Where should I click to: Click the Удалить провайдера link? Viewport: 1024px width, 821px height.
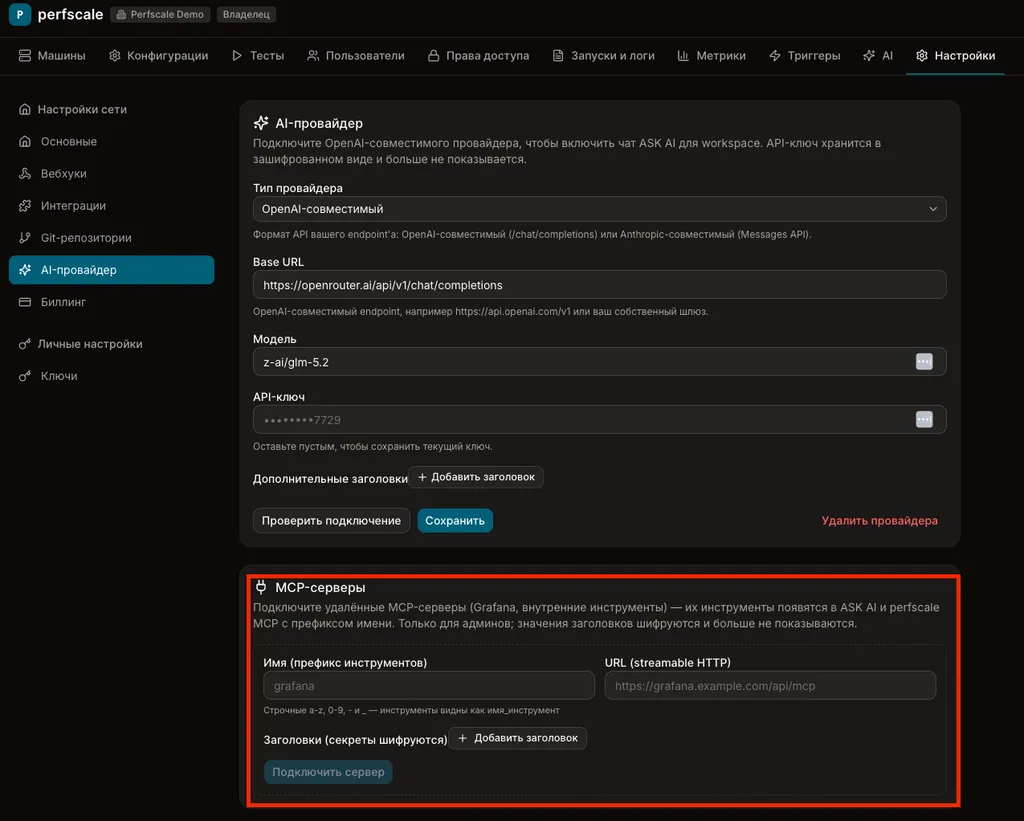pyautogui.click(x=879, y=521)
